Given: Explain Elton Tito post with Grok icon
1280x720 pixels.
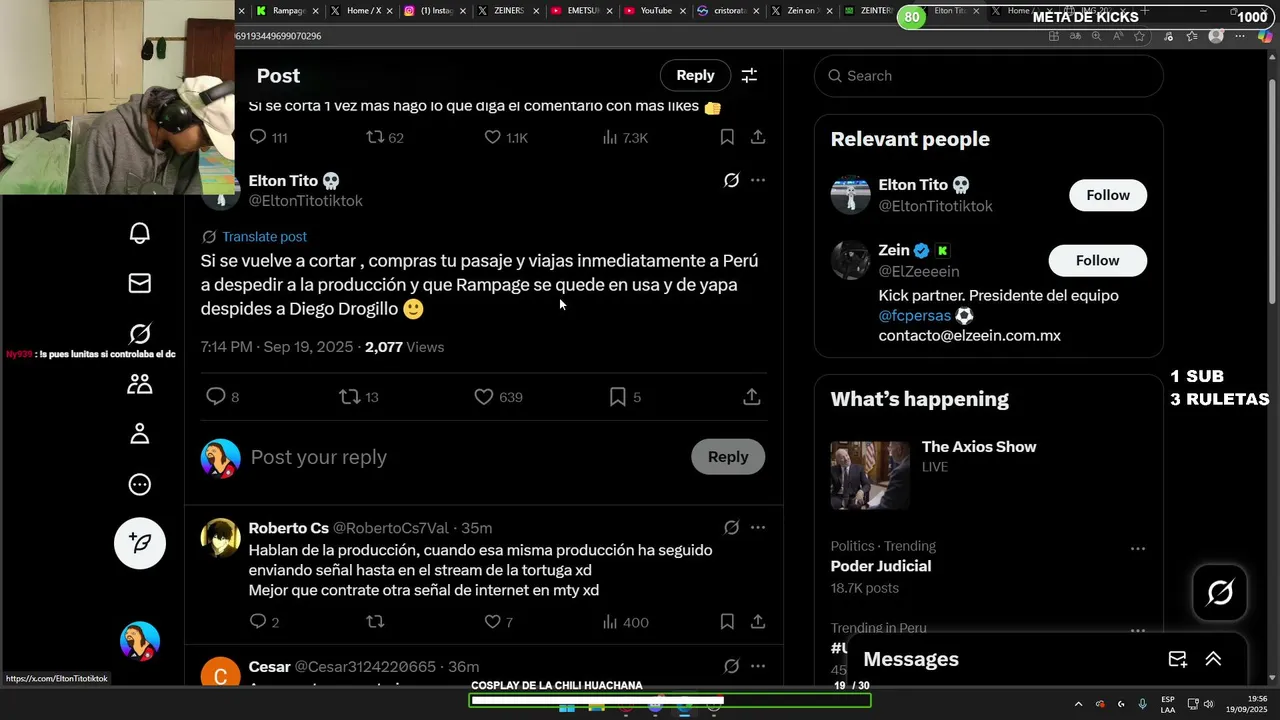Looking at the screenshot, I should pyautogui.click(x=731, y=180).
